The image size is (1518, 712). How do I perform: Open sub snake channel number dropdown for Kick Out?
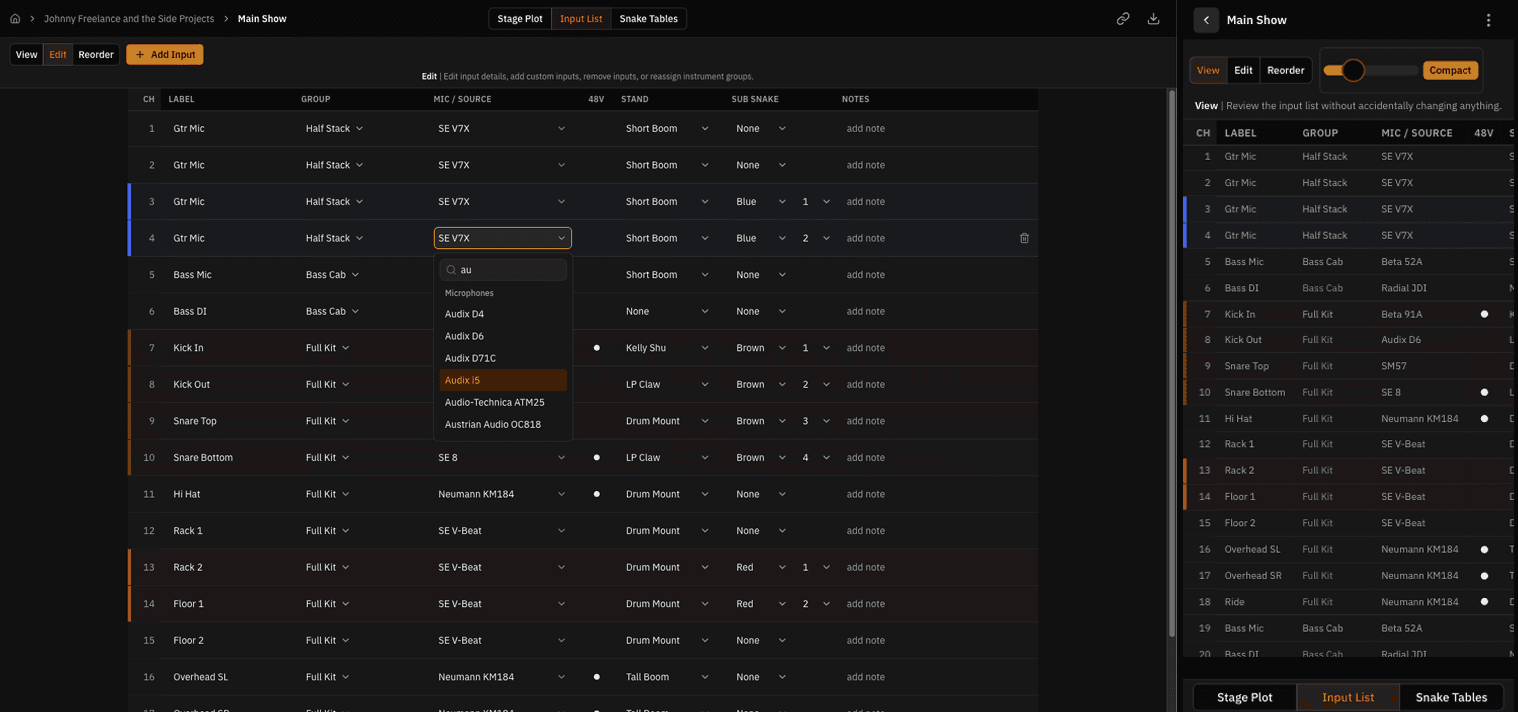(x=816, y=385)
